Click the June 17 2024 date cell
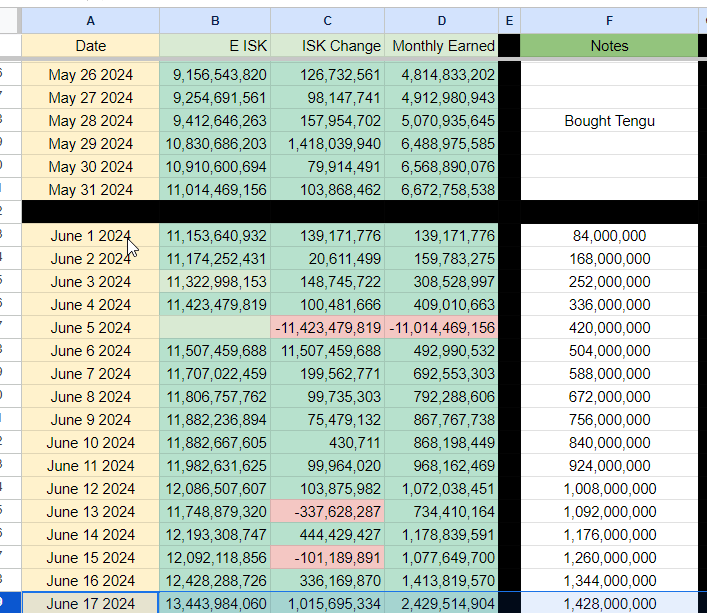The height and width of the screenshot is (613, 707). 90,603
